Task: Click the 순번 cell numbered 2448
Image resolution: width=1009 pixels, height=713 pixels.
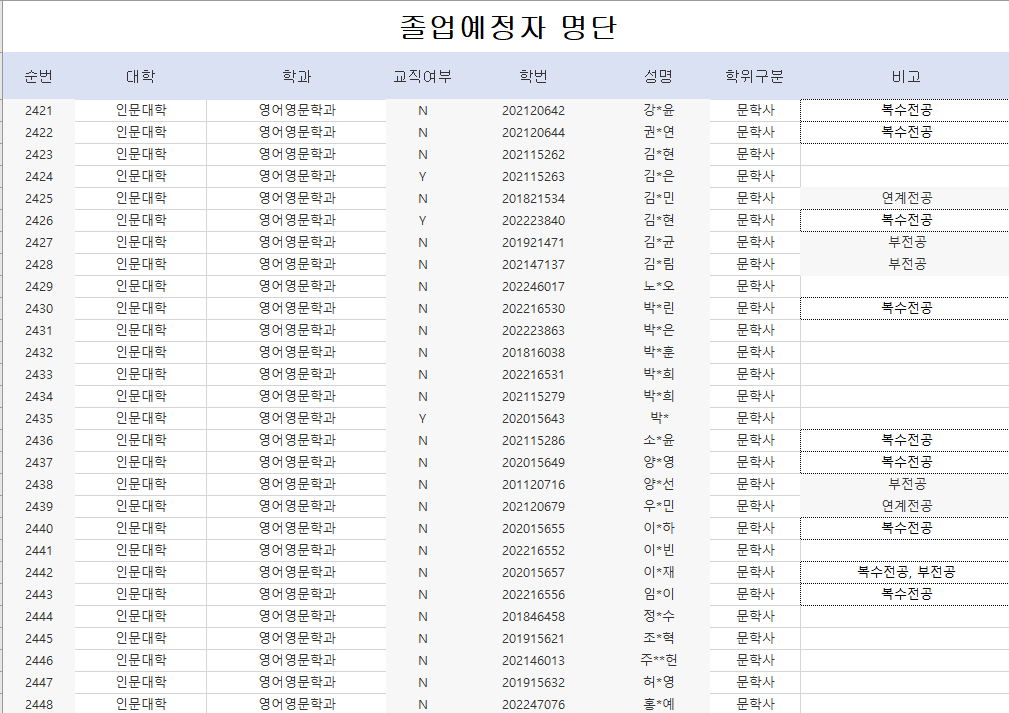Action: point(39,705)
